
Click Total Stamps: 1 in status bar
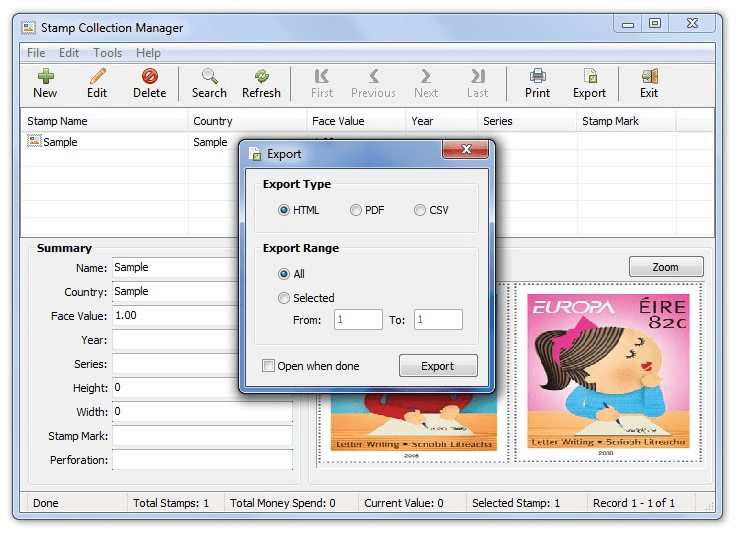point(171,503)
